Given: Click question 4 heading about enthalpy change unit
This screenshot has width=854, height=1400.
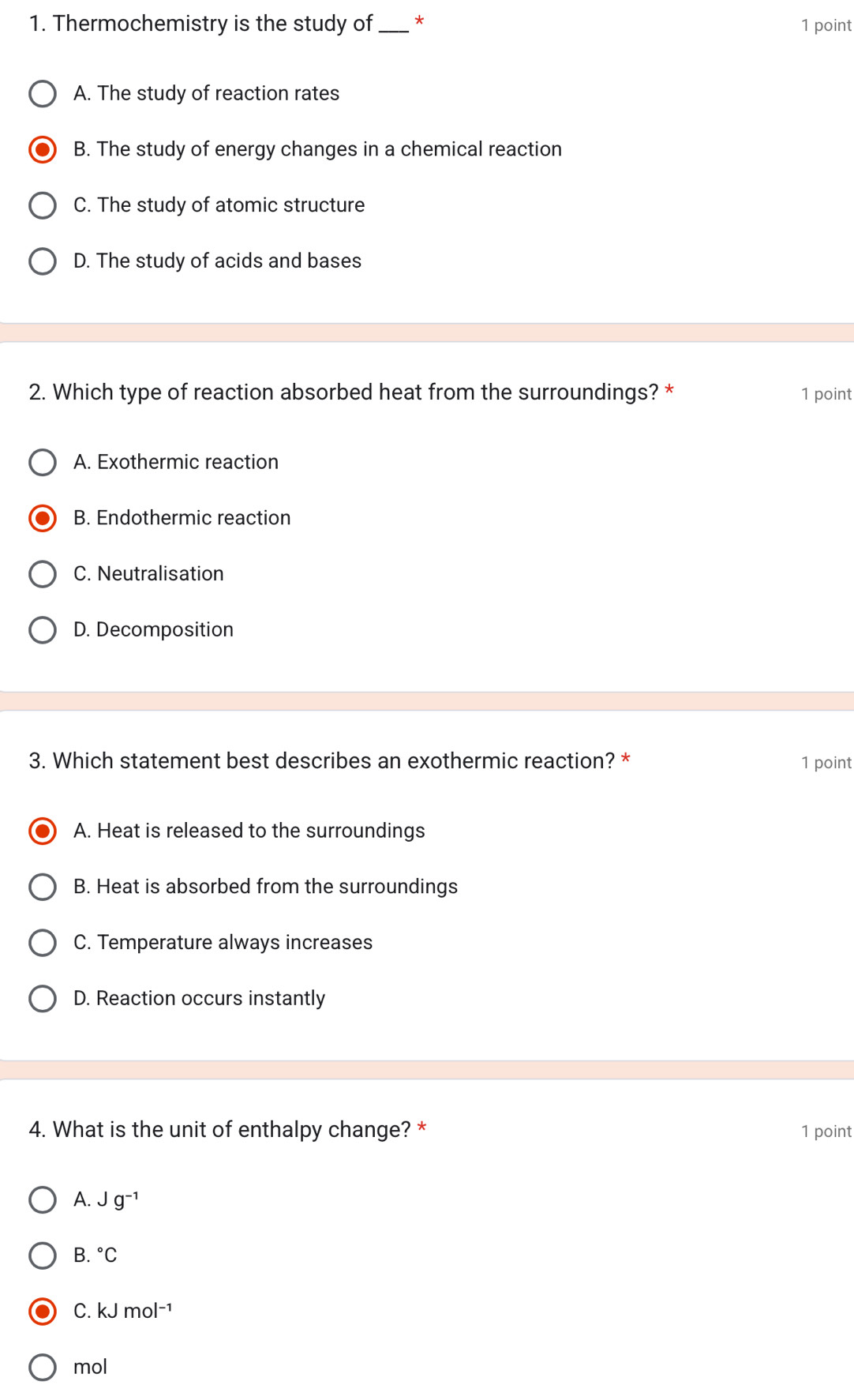Looking at the screenshot, I should click(220, 1130).
